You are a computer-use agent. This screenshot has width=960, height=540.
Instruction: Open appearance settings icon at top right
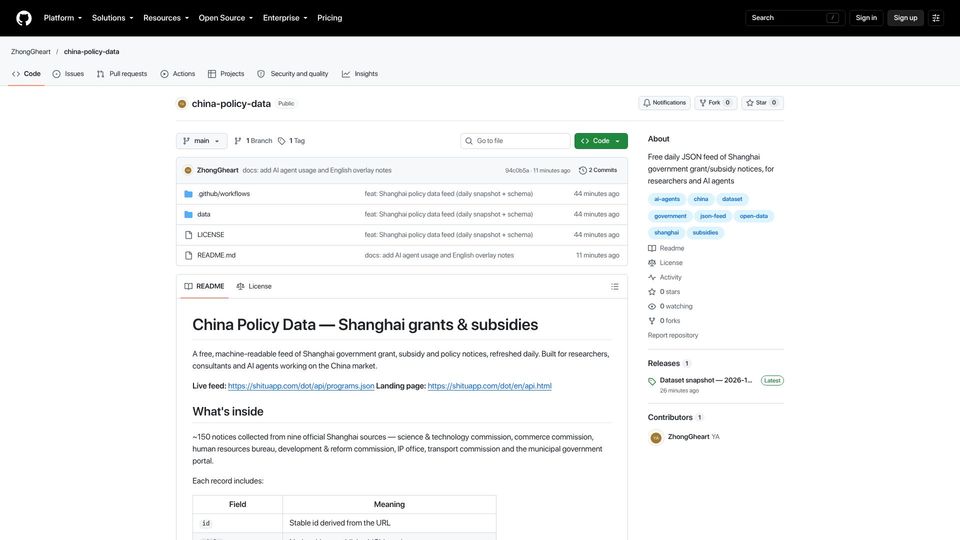click(936, 18)
